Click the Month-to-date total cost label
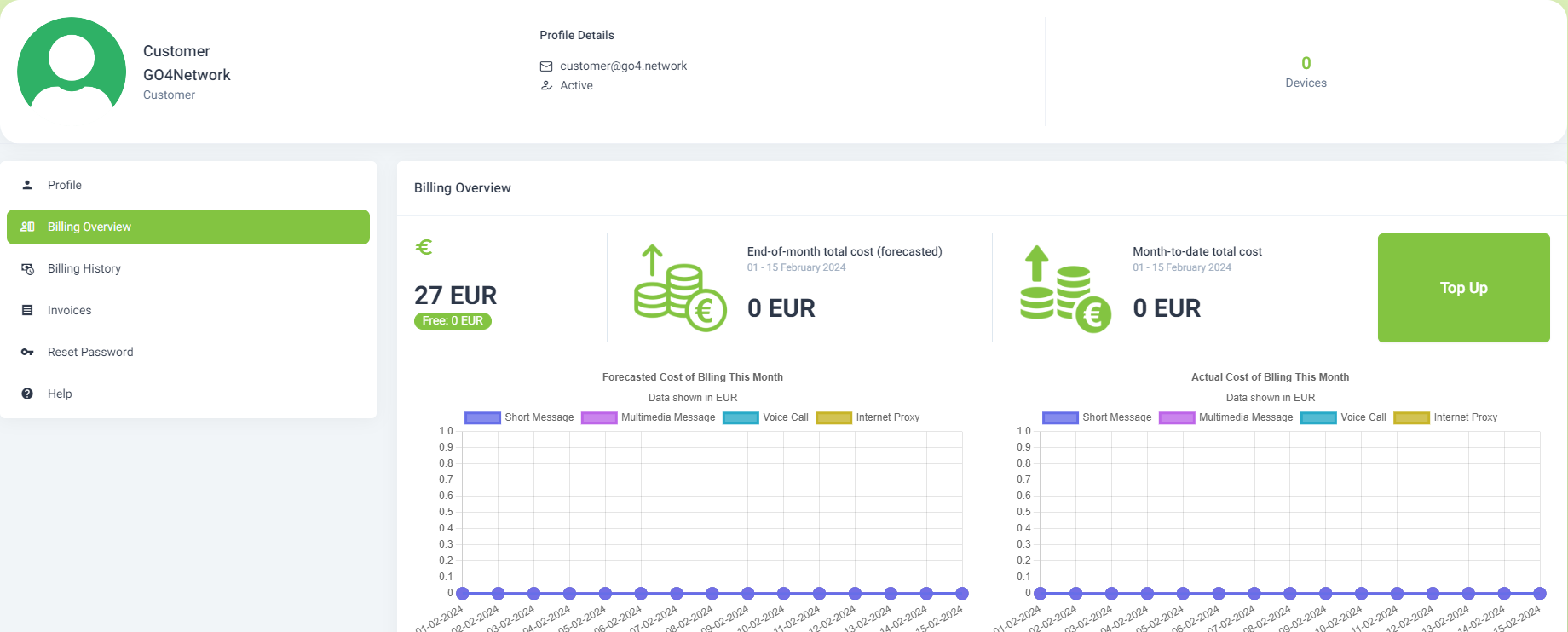 [x=1197, y=251]
